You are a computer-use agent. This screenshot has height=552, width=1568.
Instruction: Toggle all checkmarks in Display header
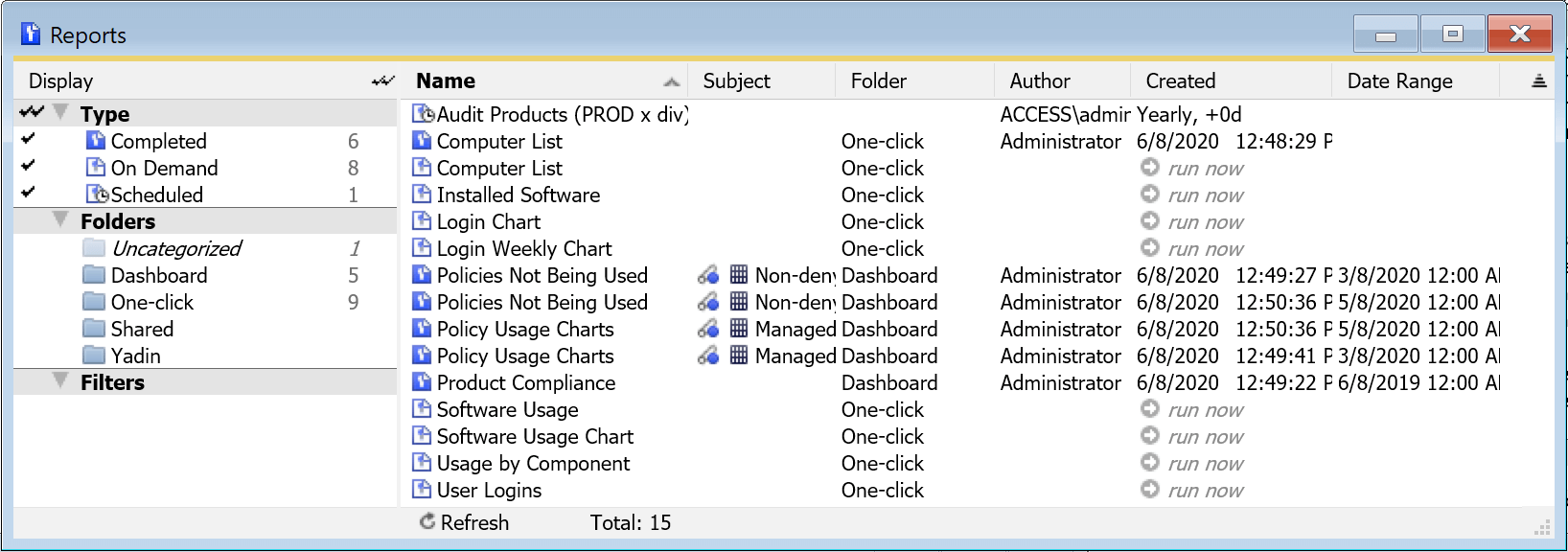(x=382, y=81)
